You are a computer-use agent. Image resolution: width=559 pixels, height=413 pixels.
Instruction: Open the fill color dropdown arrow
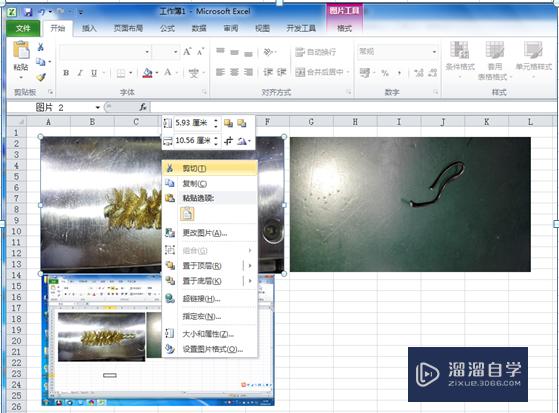point(157,73)
